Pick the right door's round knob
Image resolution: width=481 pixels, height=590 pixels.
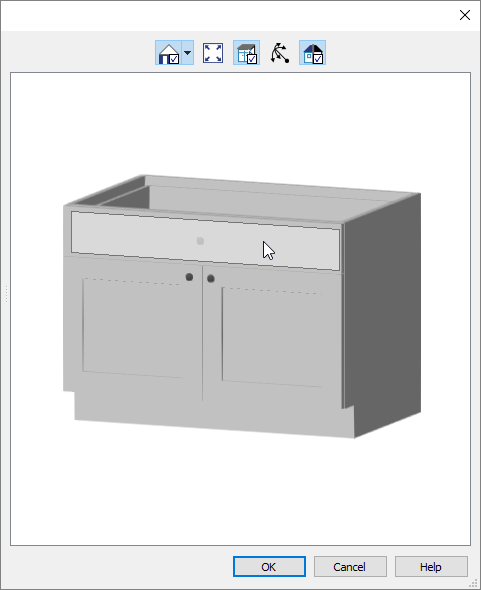click(x=211, y=278)
